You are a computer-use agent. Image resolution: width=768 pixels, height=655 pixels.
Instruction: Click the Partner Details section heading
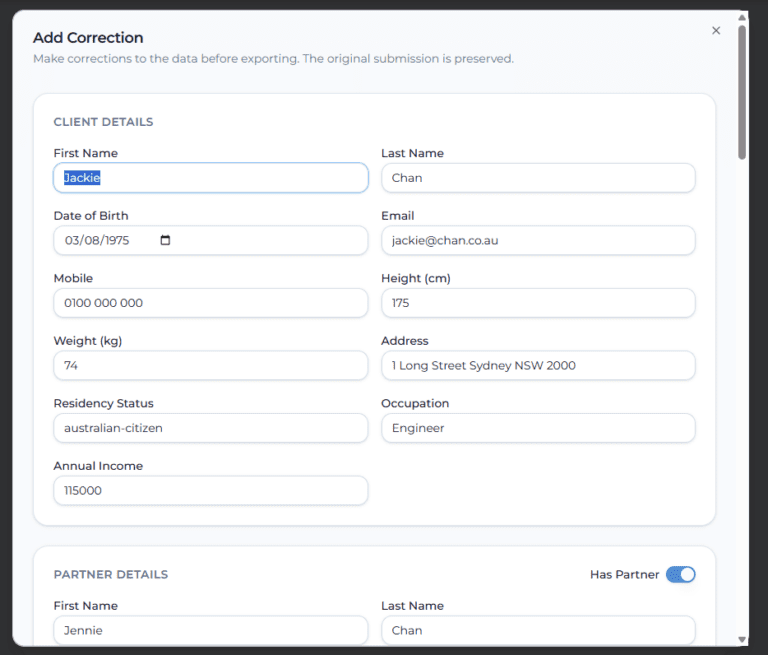111,575
